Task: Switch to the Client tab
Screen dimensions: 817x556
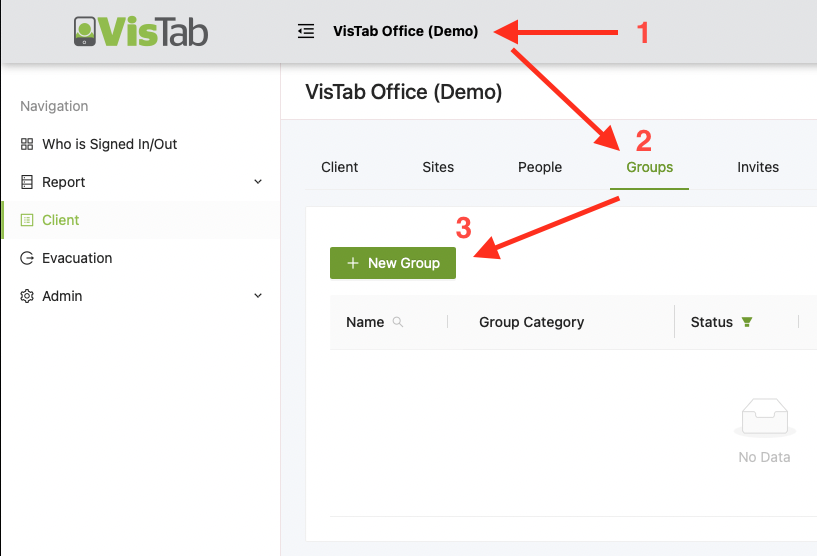Action: (339, 167)
